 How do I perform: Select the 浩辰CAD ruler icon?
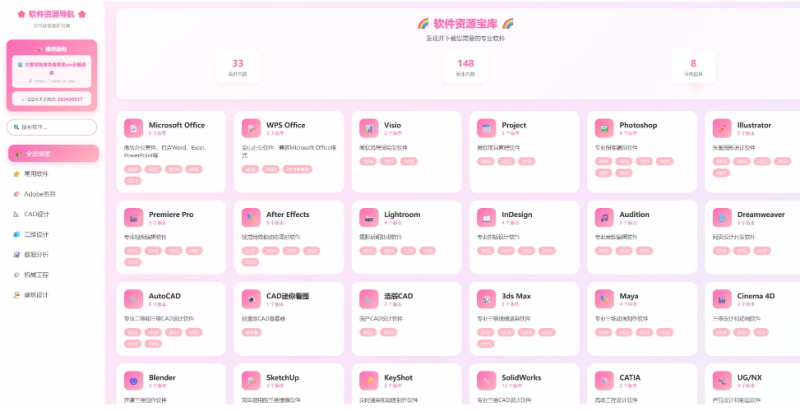369,299
